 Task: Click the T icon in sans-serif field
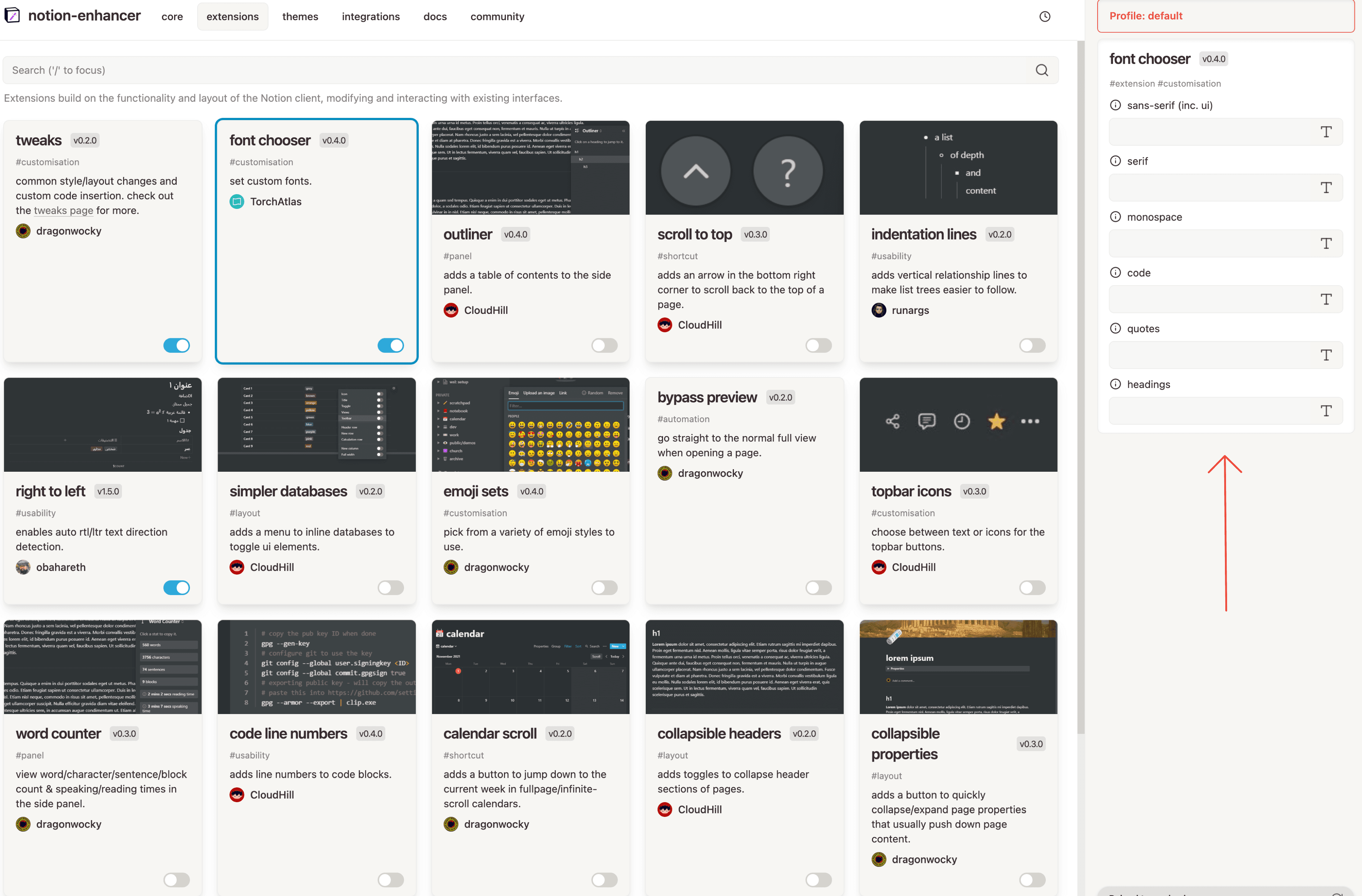1326,132
